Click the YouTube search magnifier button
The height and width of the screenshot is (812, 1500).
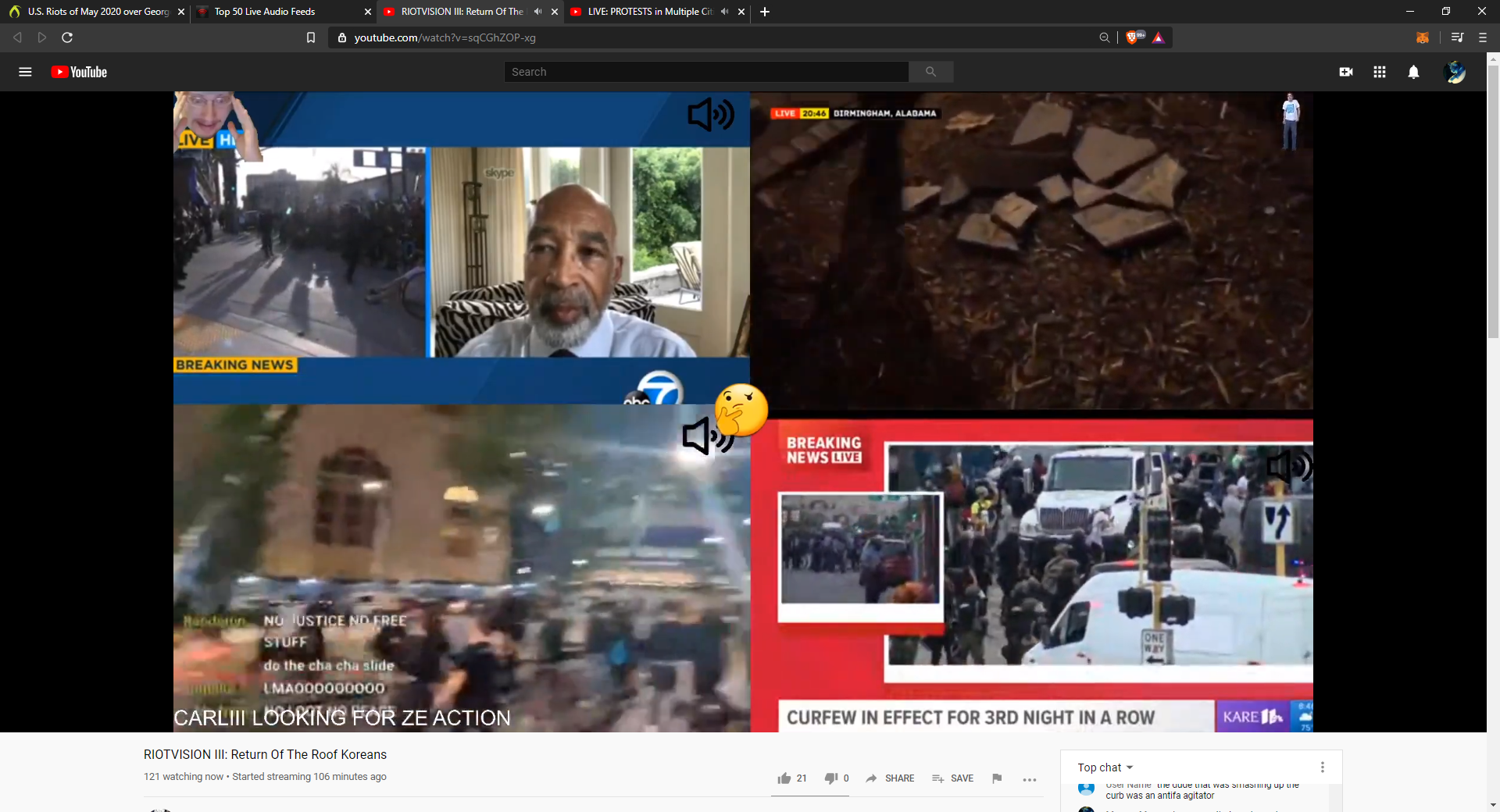point(930,72)
